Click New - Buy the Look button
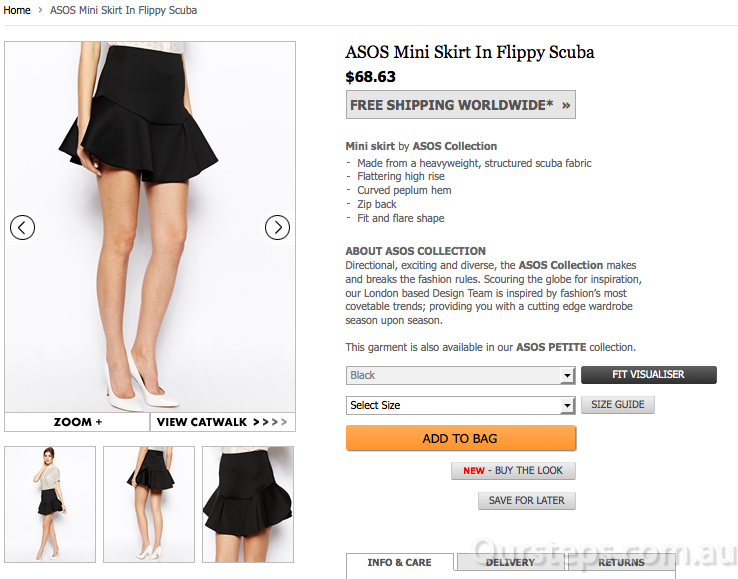738x579 pixels. [513, 470]
